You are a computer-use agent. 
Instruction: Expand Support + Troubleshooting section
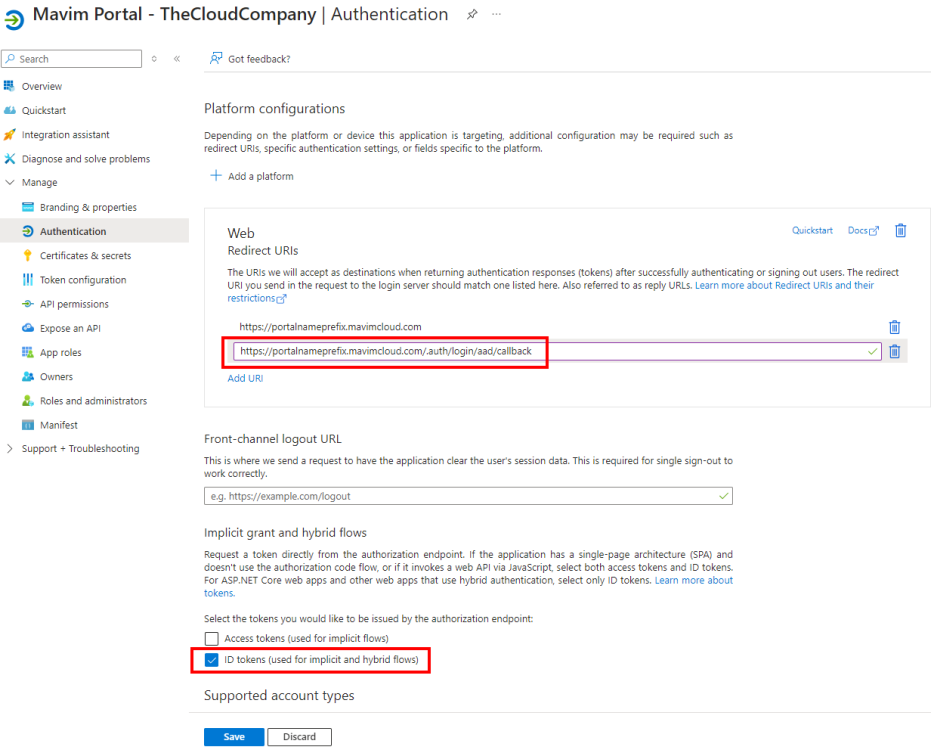click(x=10, y=449)
